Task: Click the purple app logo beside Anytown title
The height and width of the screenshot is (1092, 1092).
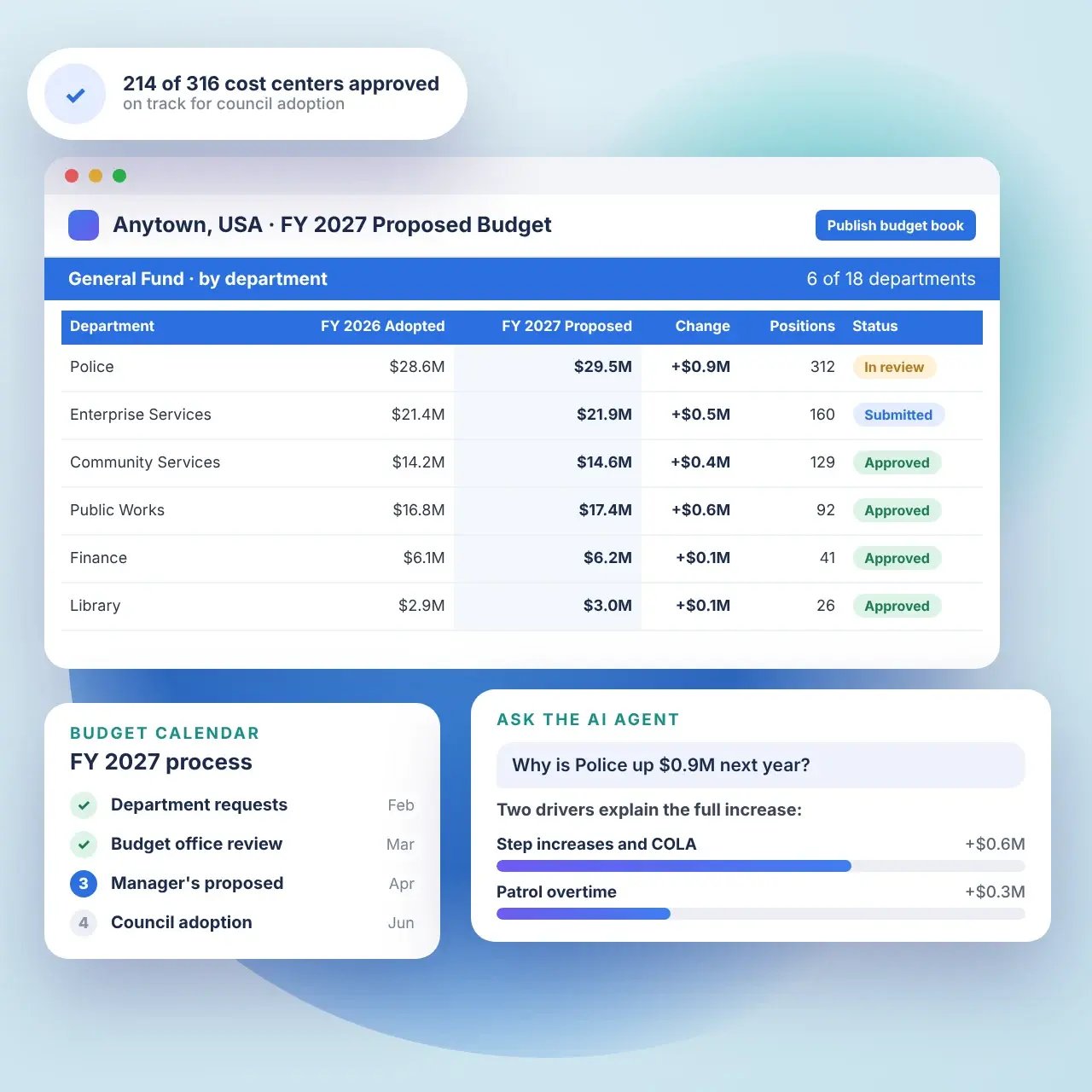Action: click(x=84, y=225)
